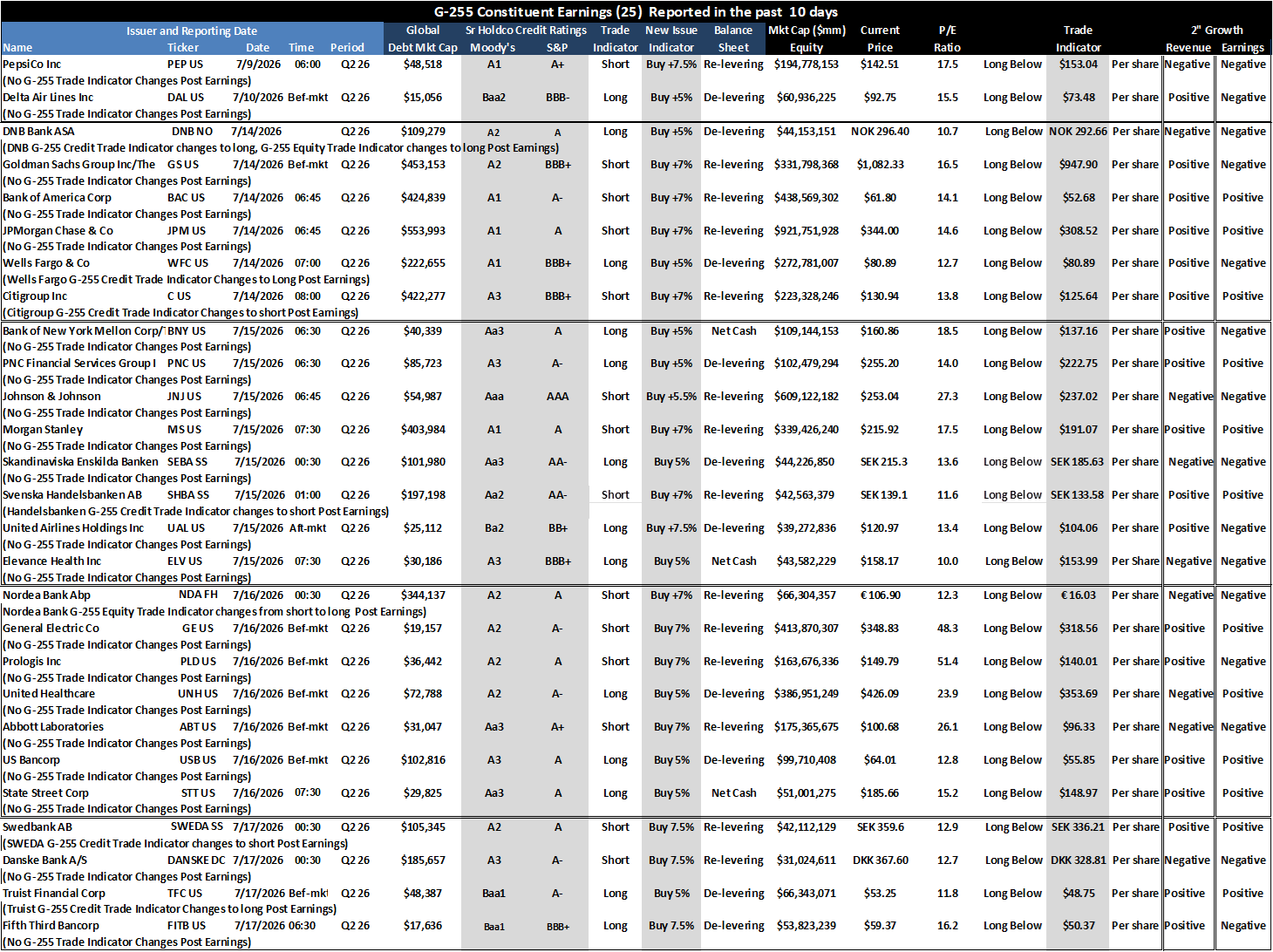Select the DNB Bank ASA row name
This screenshot has height=952, width=1273.
[38, 132]
